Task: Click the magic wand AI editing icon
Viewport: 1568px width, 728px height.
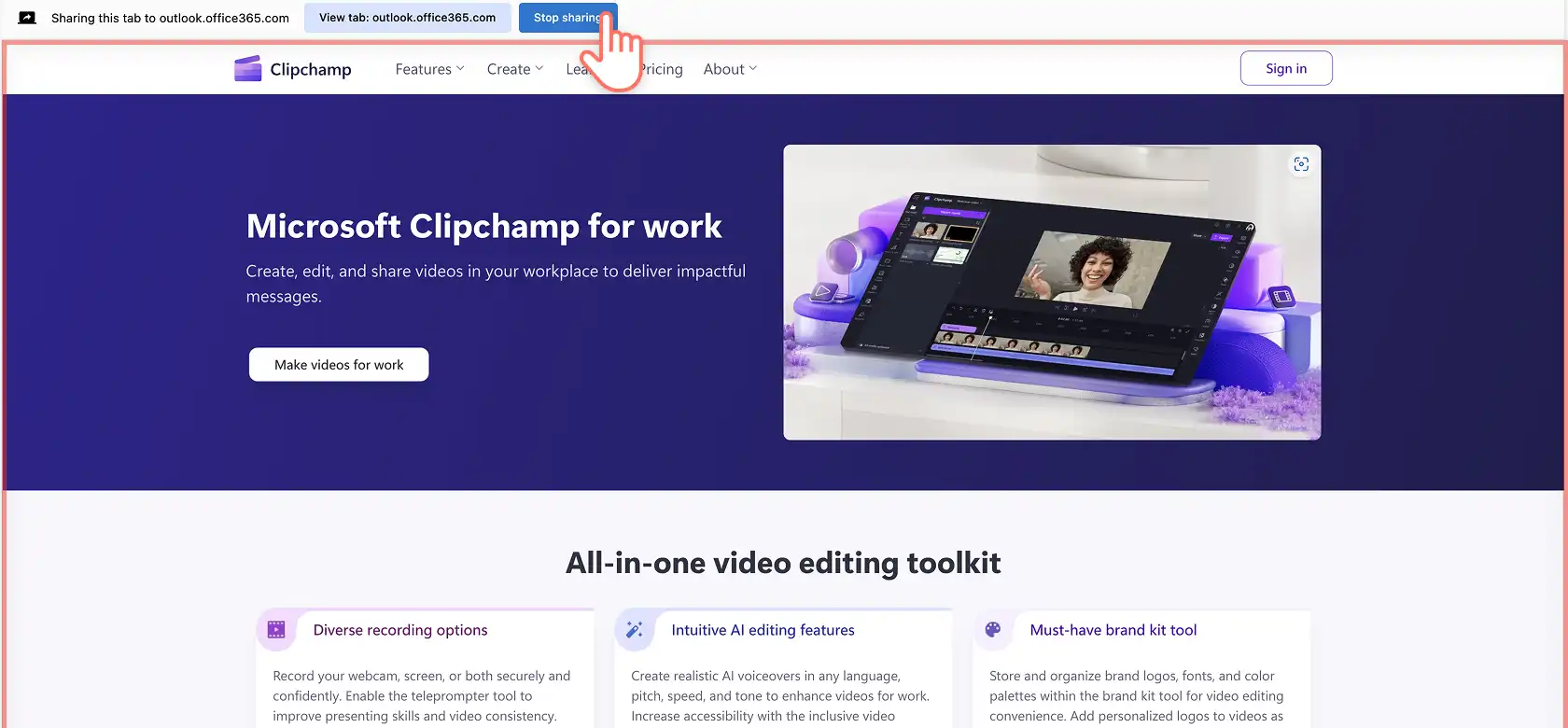Action: click(x=635, y=630)
